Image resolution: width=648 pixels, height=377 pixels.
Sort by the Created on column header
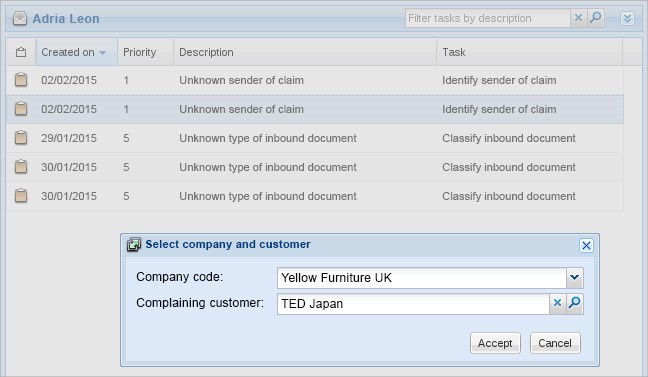click(x=76, y=52)
